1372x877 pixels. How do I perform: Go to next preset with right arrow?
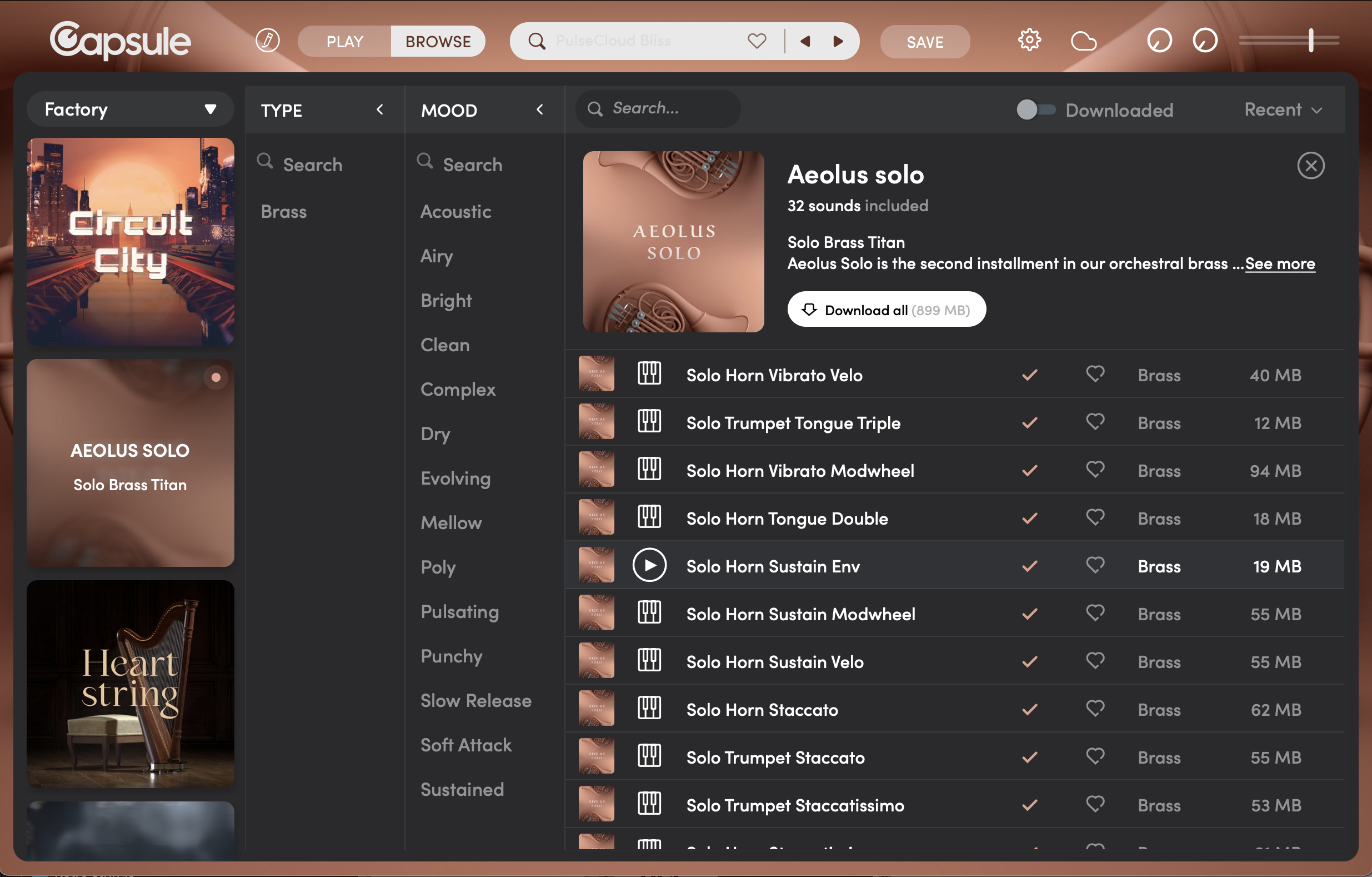click(838, 41)
